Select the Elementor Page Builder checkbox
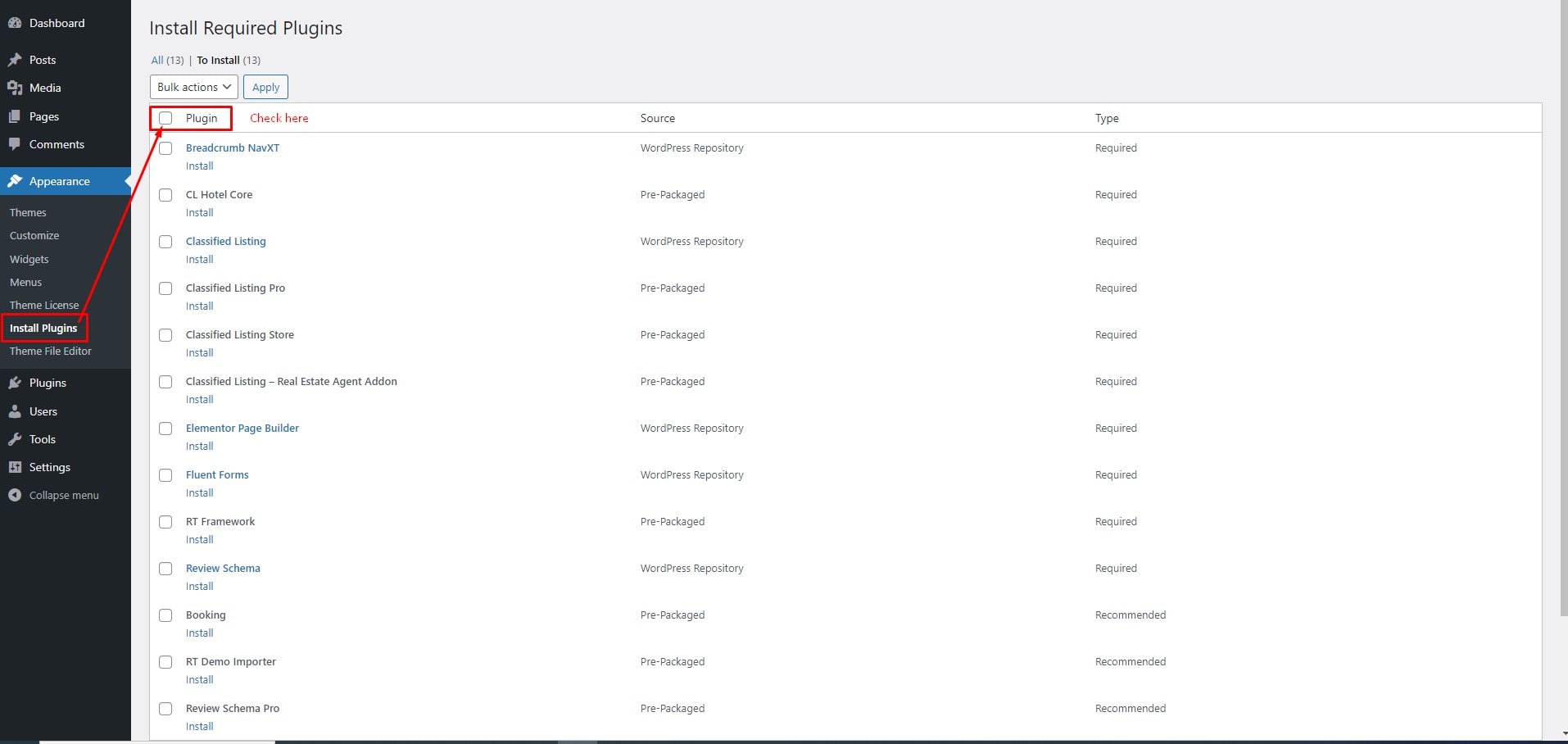 (x=165, y=429)
